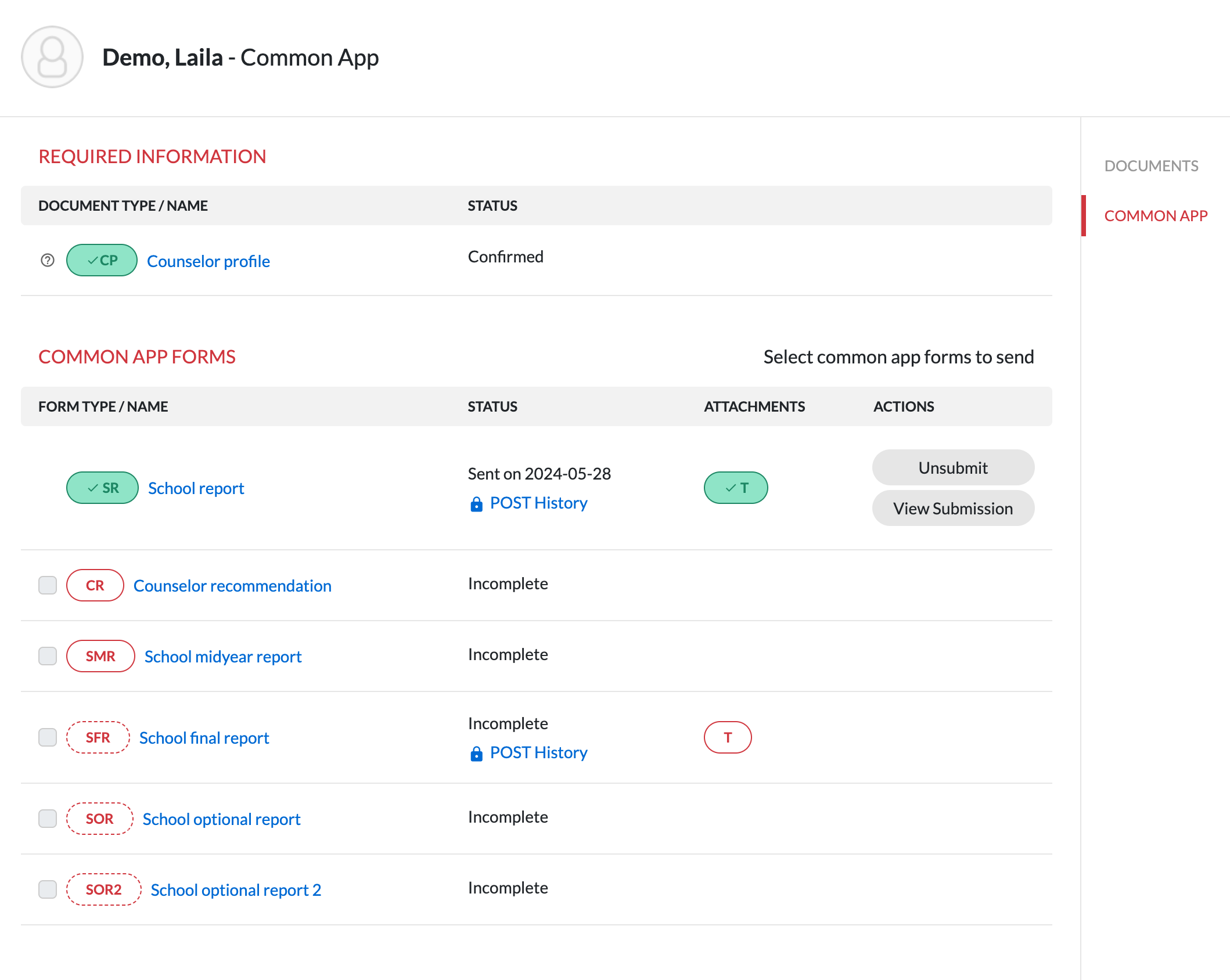Click the ACTIONS column header

pyautogui.click(x=904, y=406)
